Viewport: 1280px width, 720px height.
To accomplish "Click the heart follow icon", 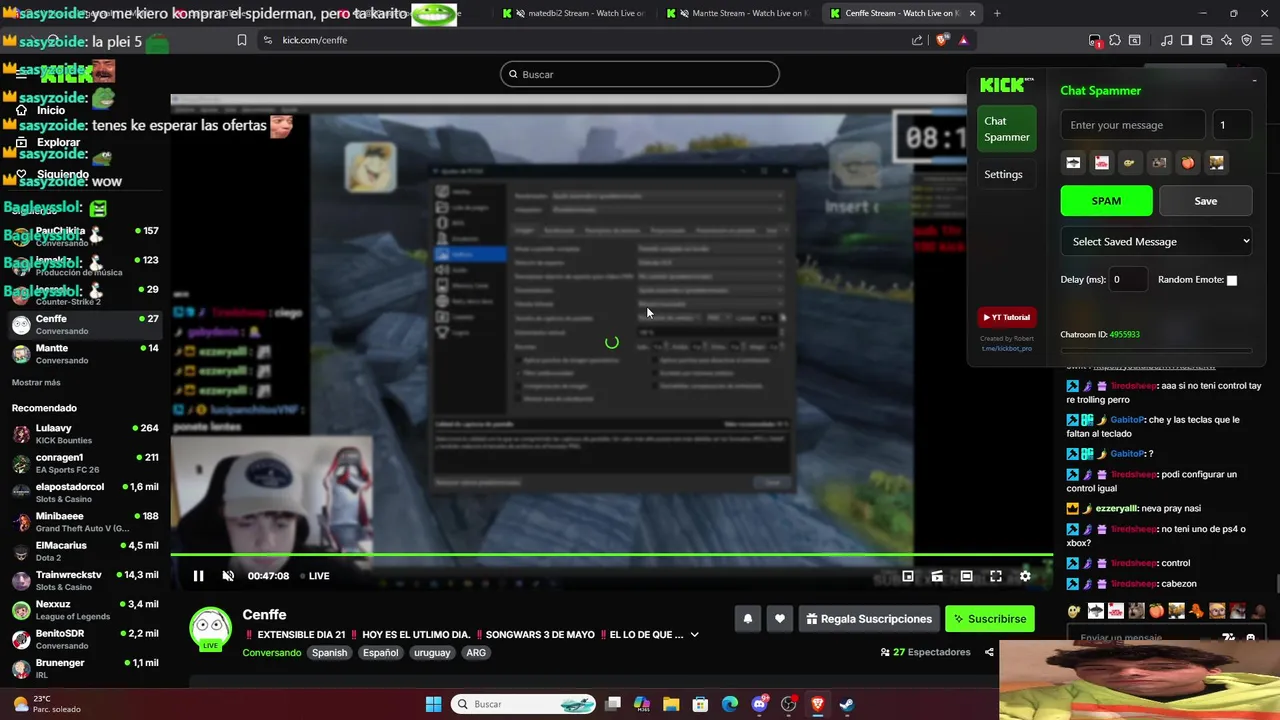I will pos(779,619).
